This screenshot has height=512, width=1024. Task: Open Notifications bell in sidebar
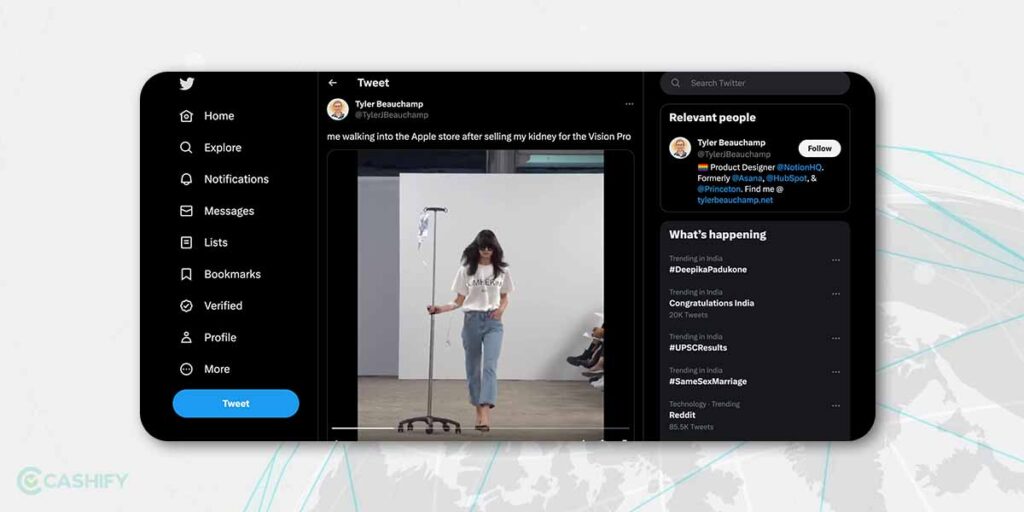(186, 180)
